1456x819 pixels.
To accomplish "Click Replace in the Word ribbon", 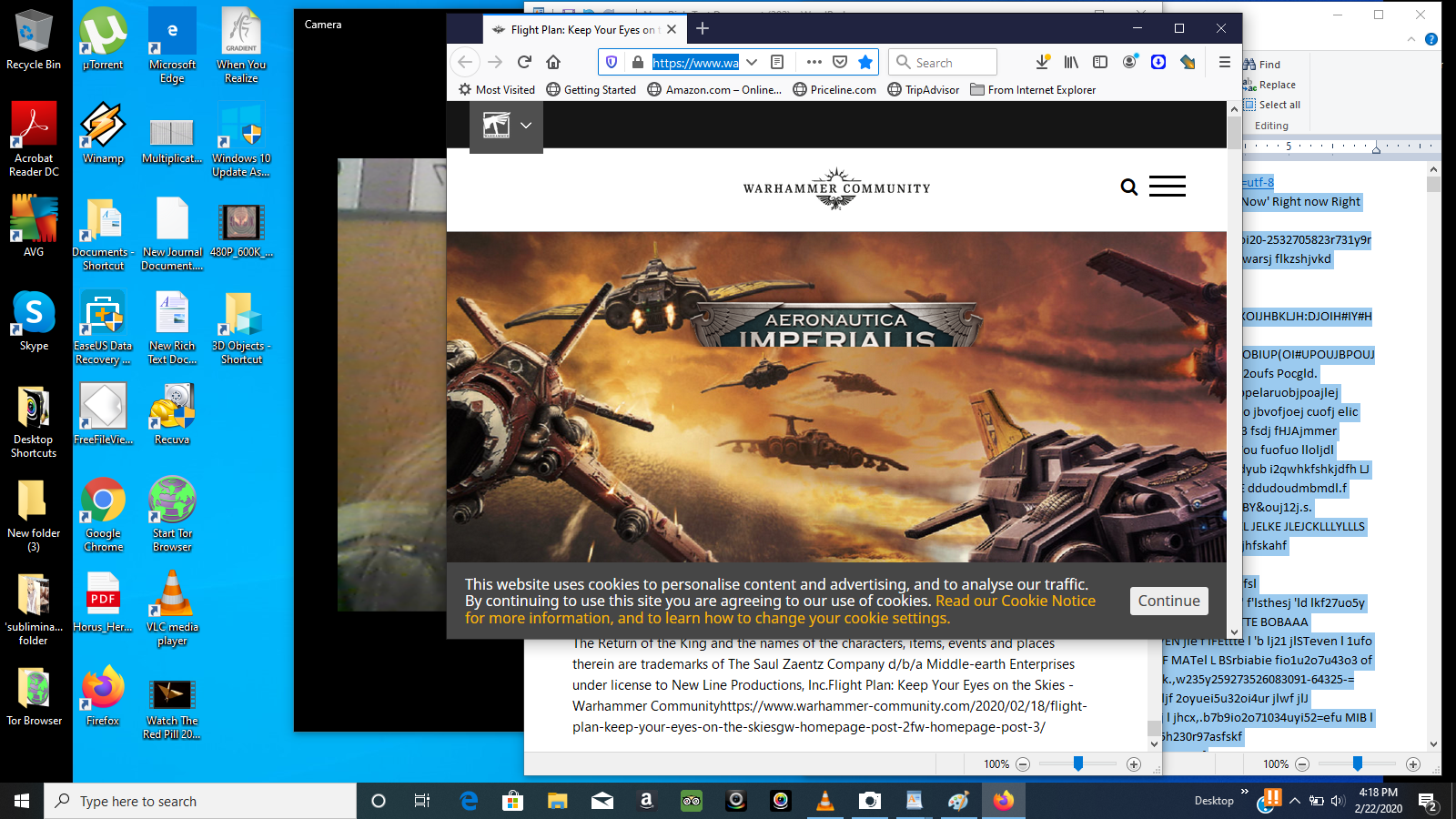I will click(x=1269, y=85).
